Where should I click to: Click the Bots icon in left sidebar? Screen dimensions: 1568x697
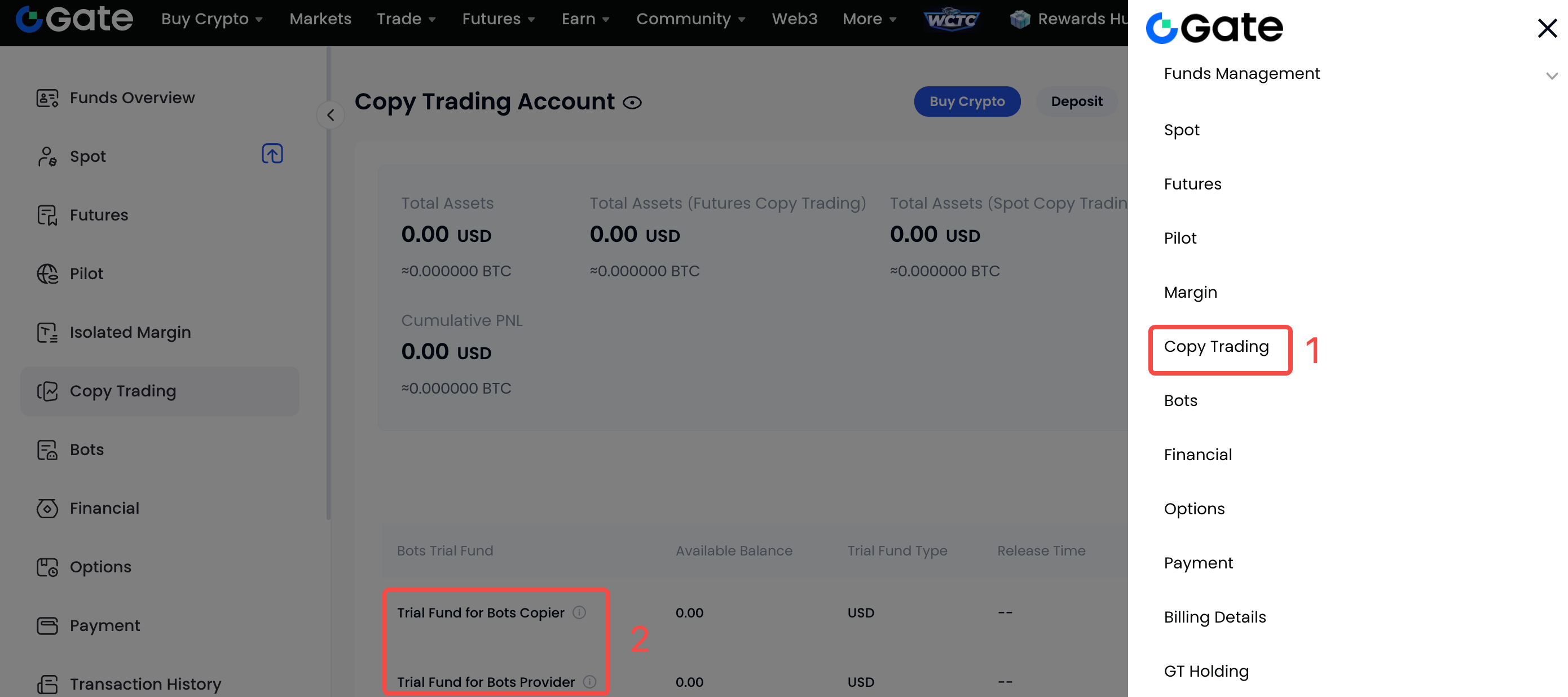47,450
